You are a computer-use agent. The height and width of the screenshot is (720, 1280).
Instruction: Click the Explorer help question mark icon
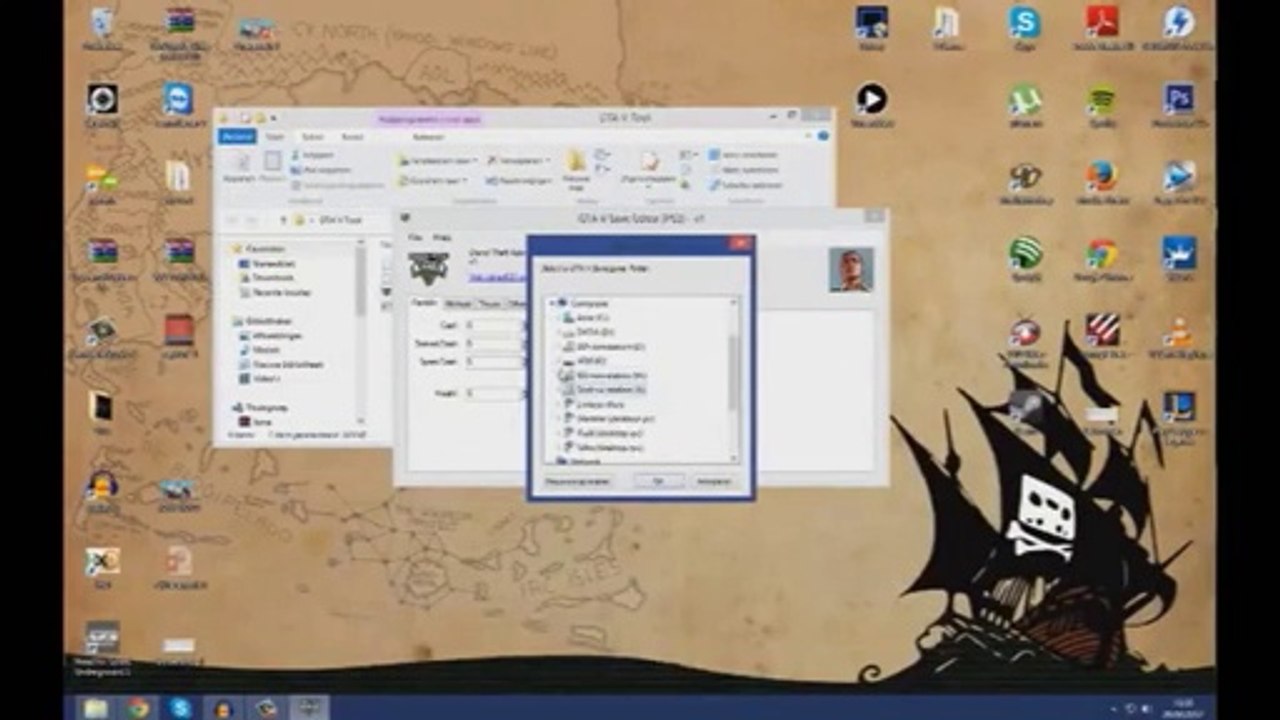(x=823, y=136)
